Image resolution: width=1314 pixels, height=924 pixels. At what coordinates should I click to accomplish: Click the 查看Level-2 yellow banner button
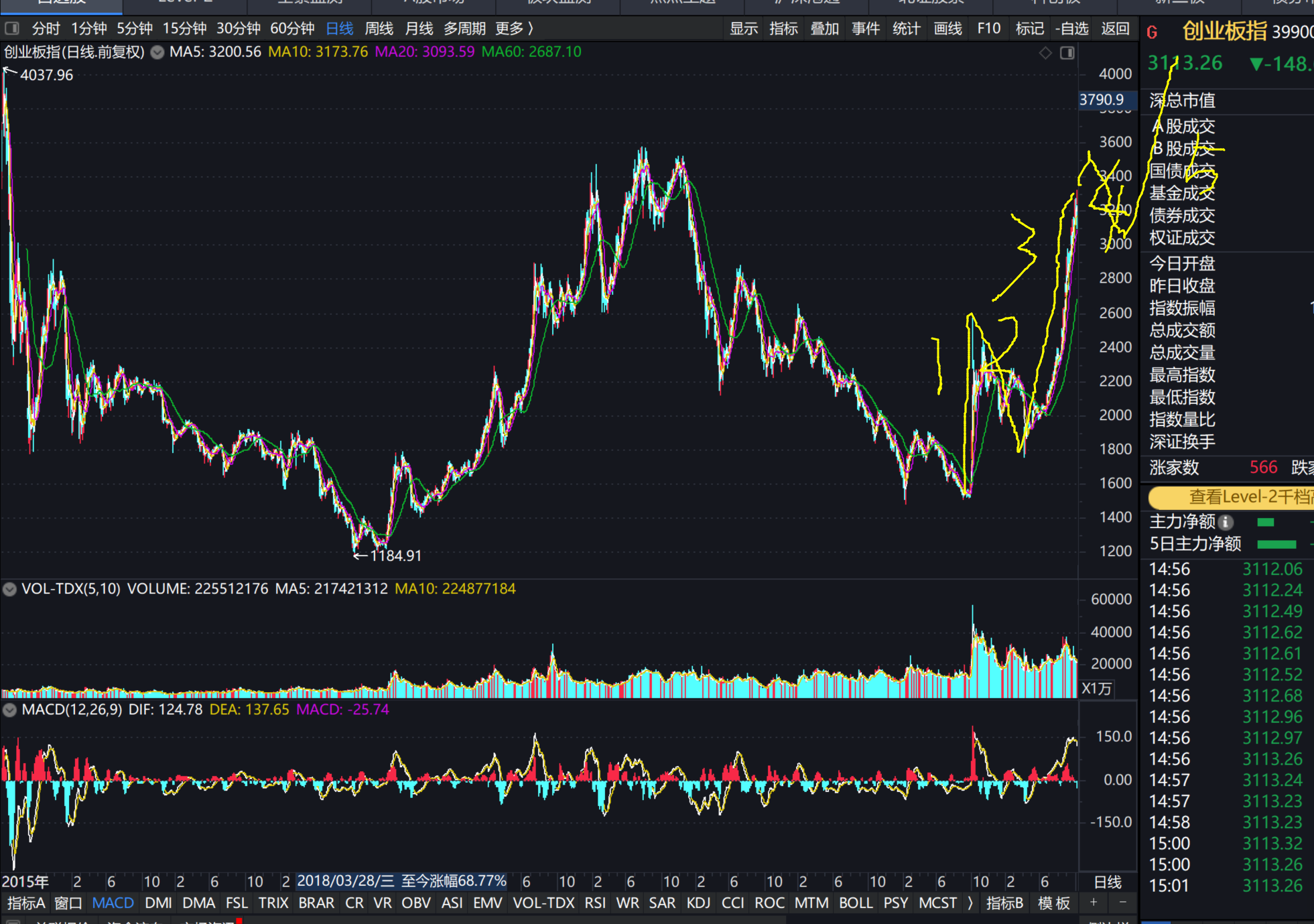coord(1230,497)
